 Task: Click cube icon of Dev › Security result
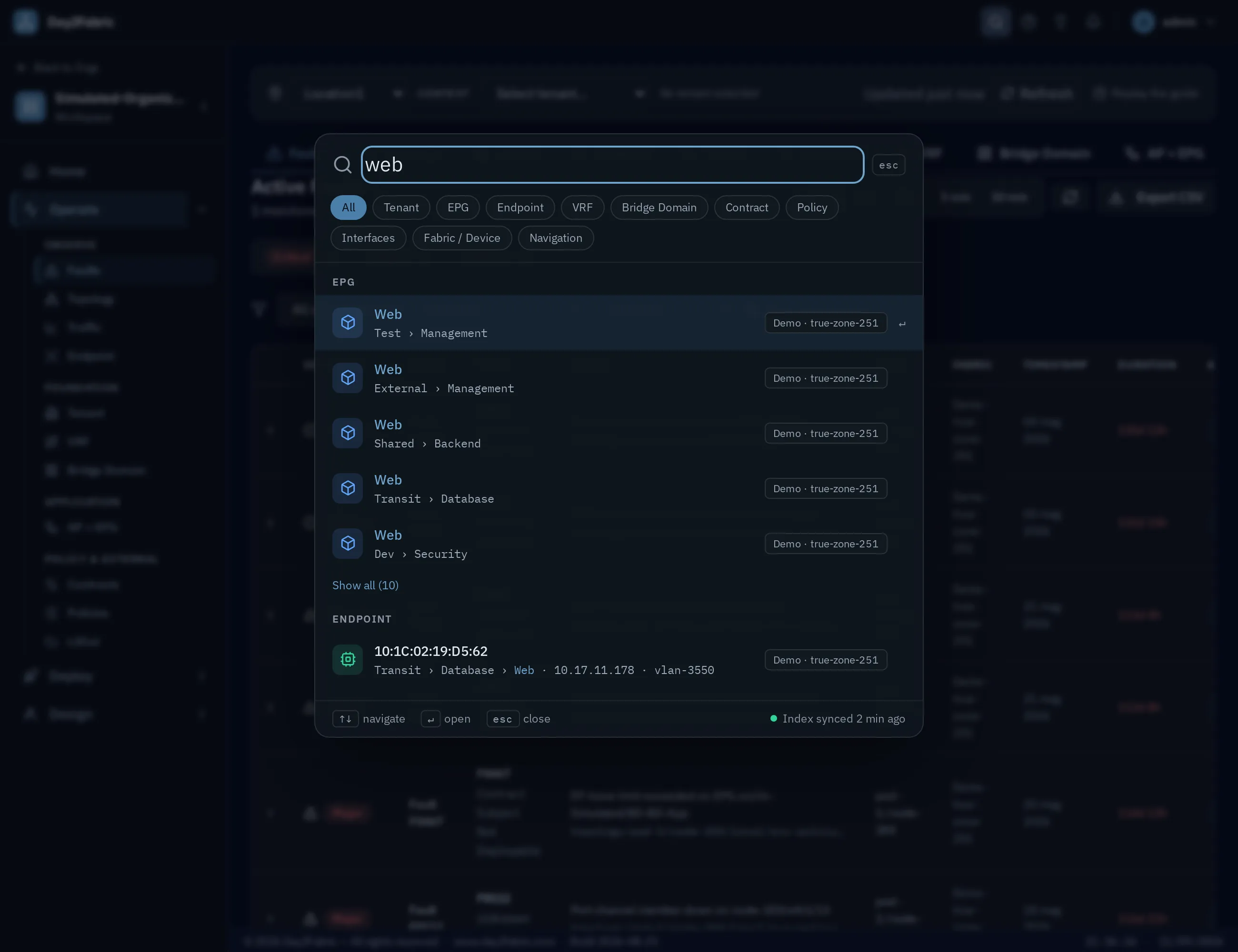[348, 544]
